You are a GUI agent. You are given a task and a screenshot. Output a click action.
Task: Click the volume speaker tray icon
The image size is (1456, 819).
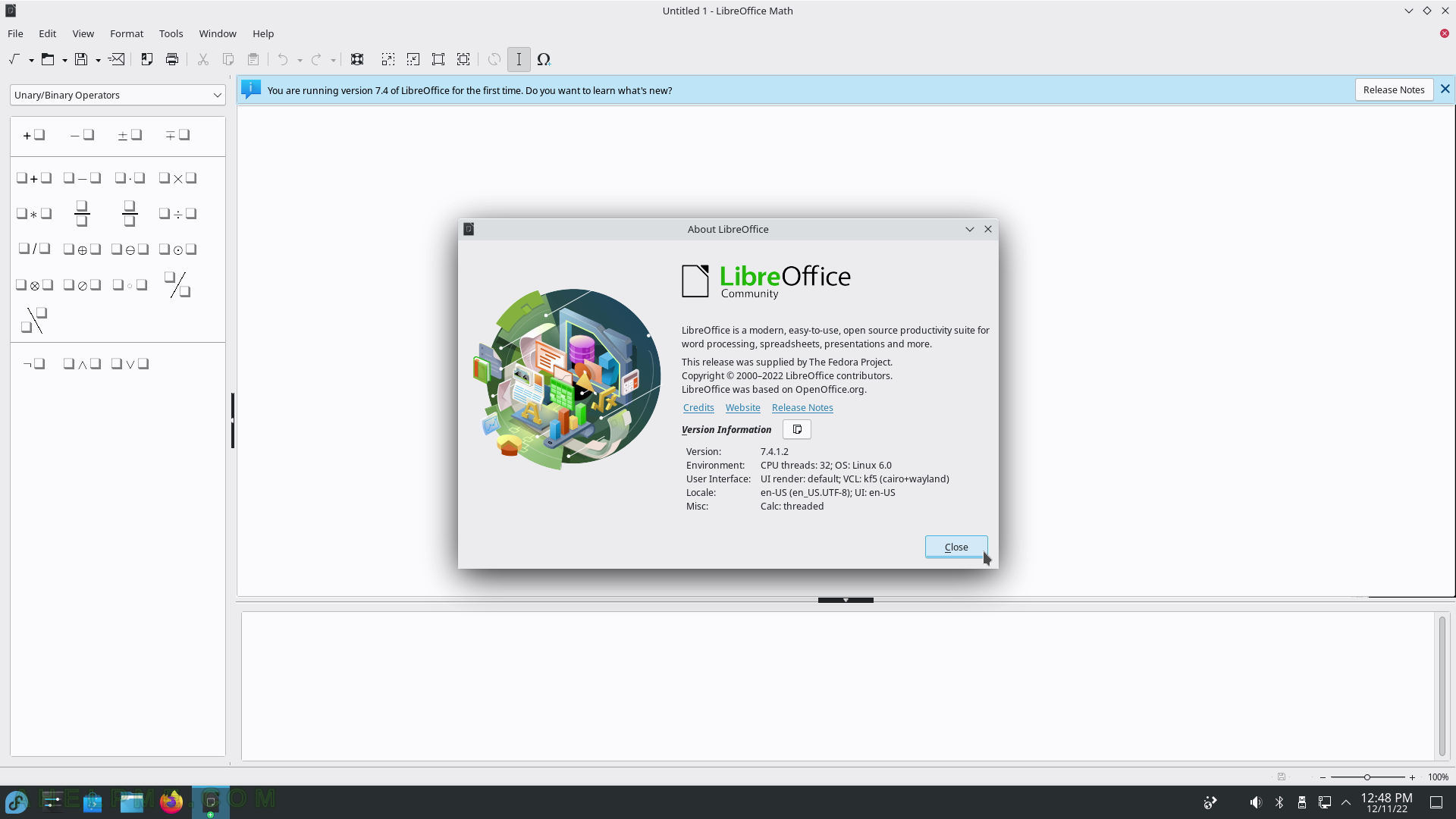(1256, 802)
